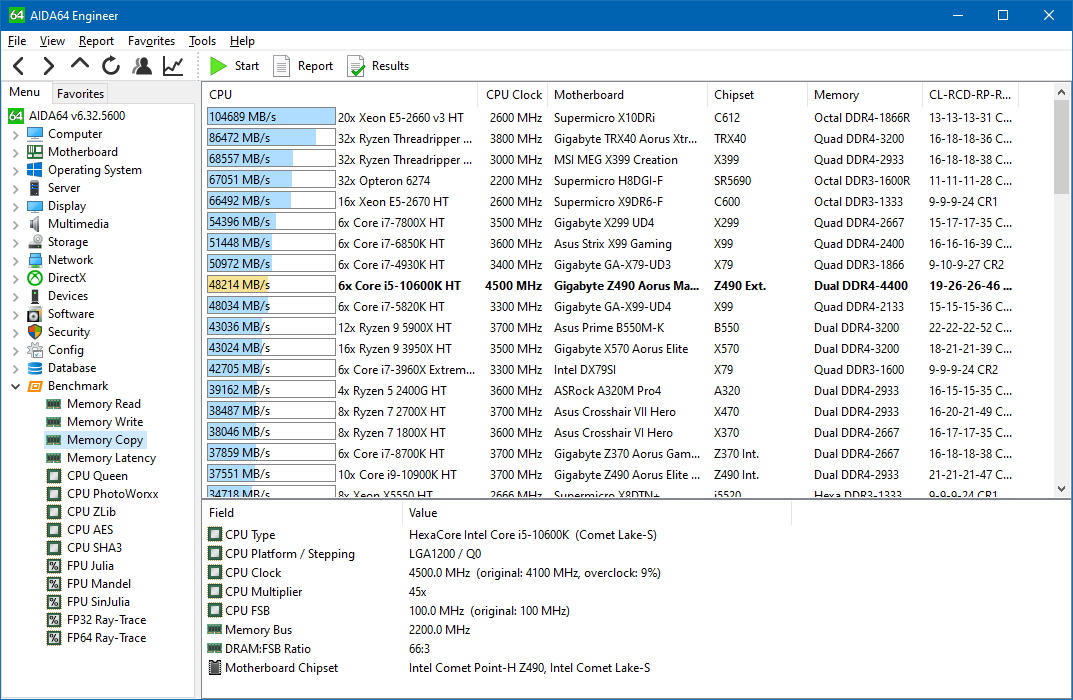Click the Refresh toolbar icon
Screen dimensions: 1073x700
pos(111,66)
